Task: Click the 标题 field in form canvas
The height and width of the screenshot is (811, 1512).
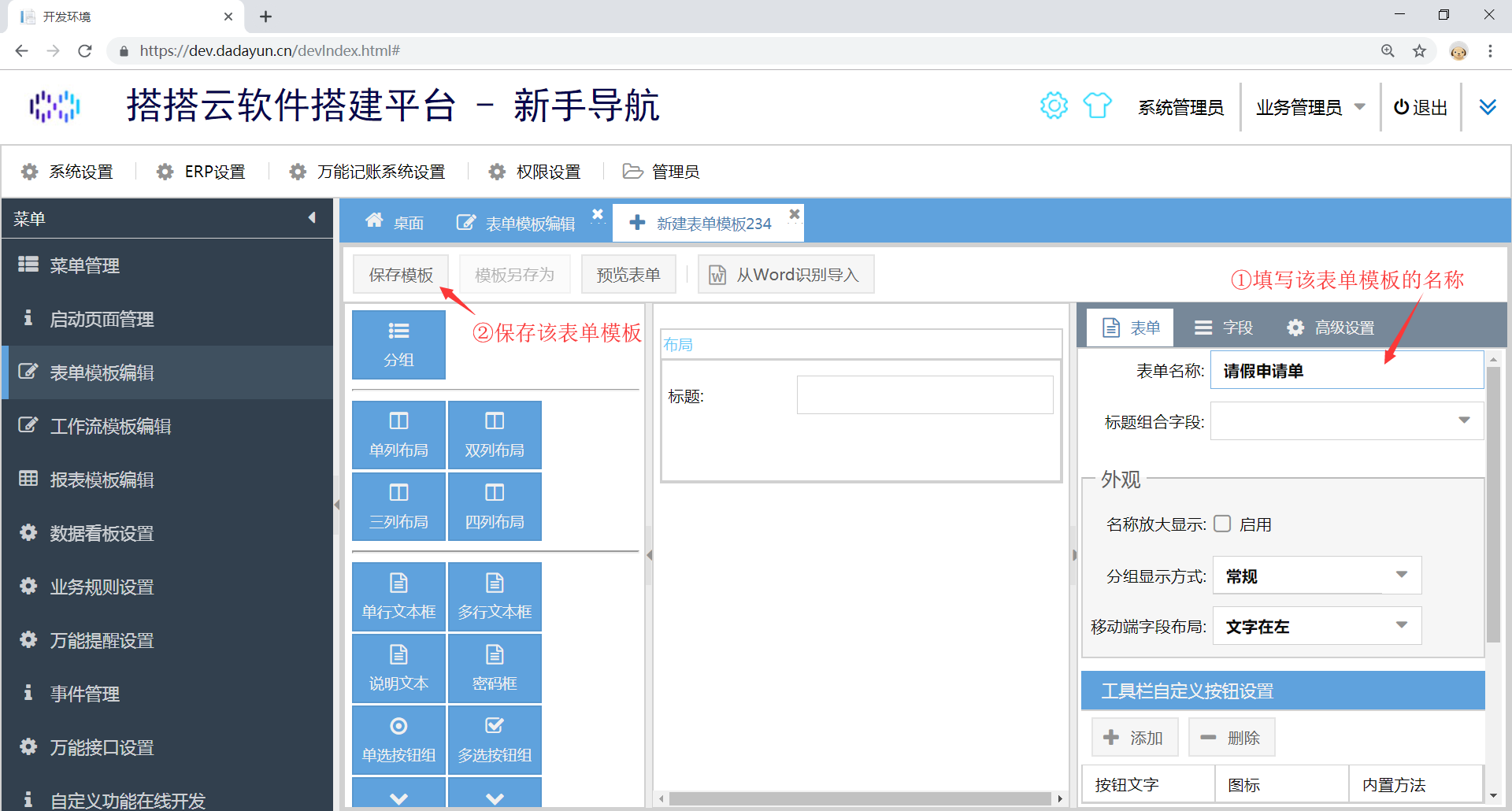Action: [x=925, y=394]
